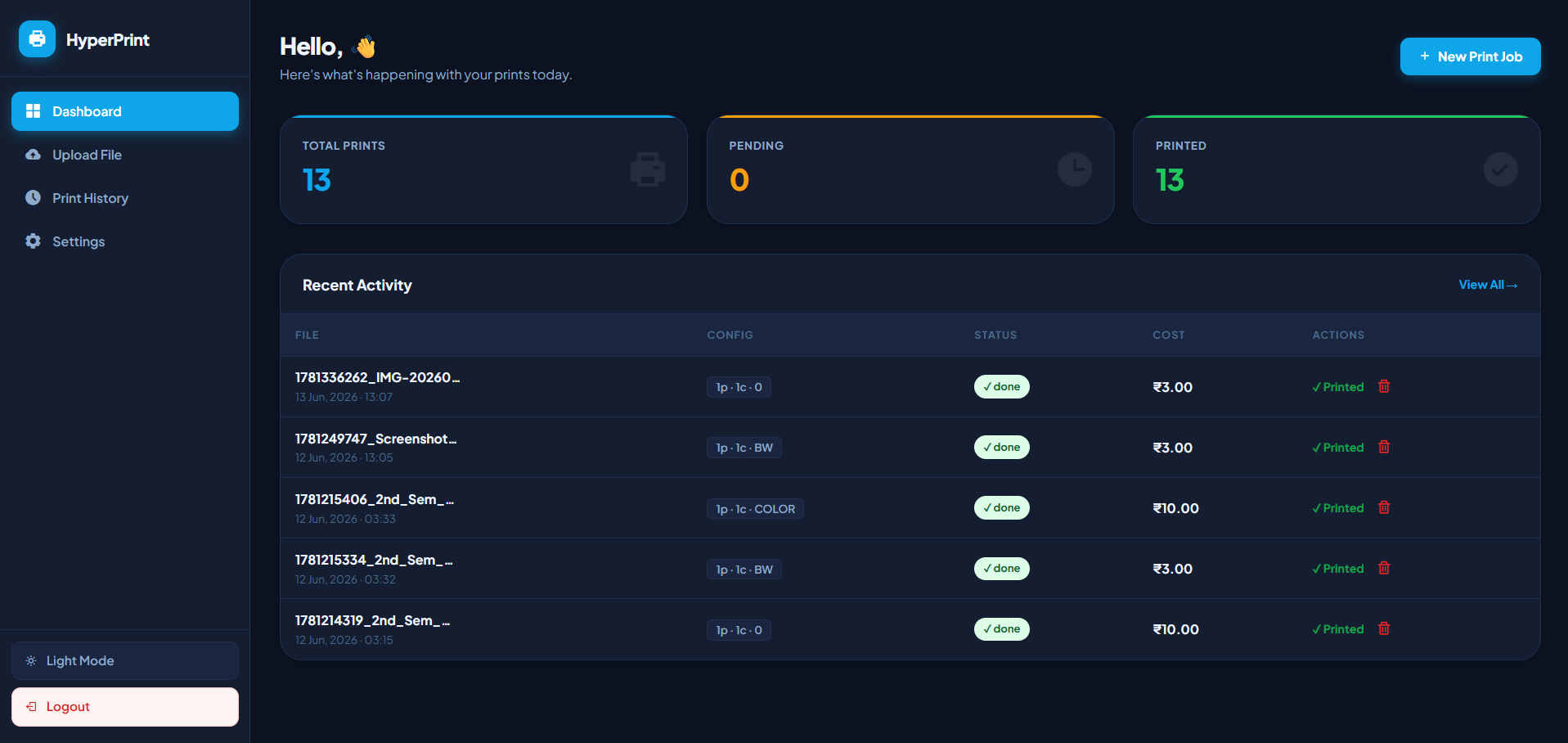Click the ₹10.00 cost of 1781214319 row

point(1175,629)
